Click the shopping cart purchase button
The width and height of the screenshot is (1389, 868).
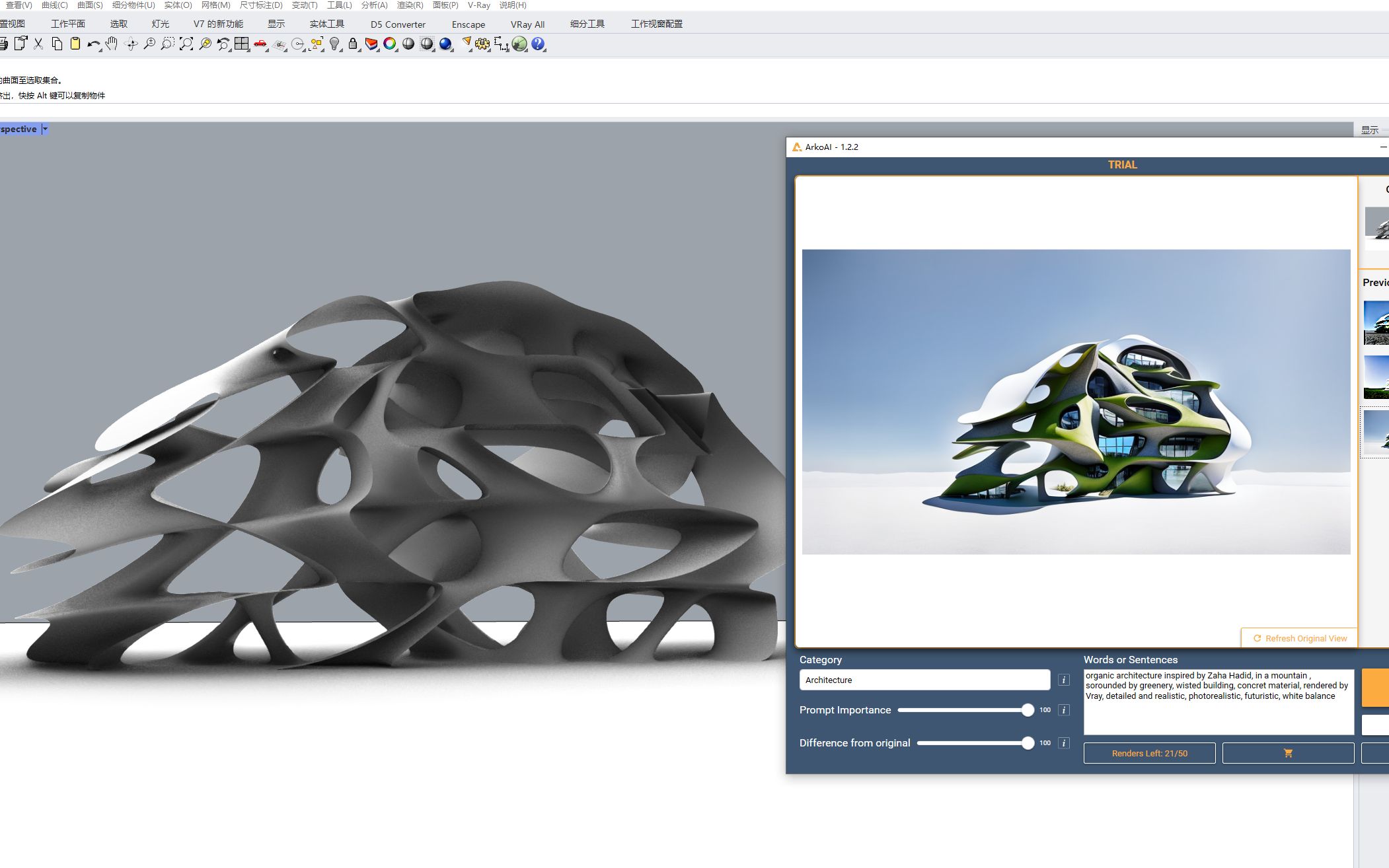point(1287,753)
